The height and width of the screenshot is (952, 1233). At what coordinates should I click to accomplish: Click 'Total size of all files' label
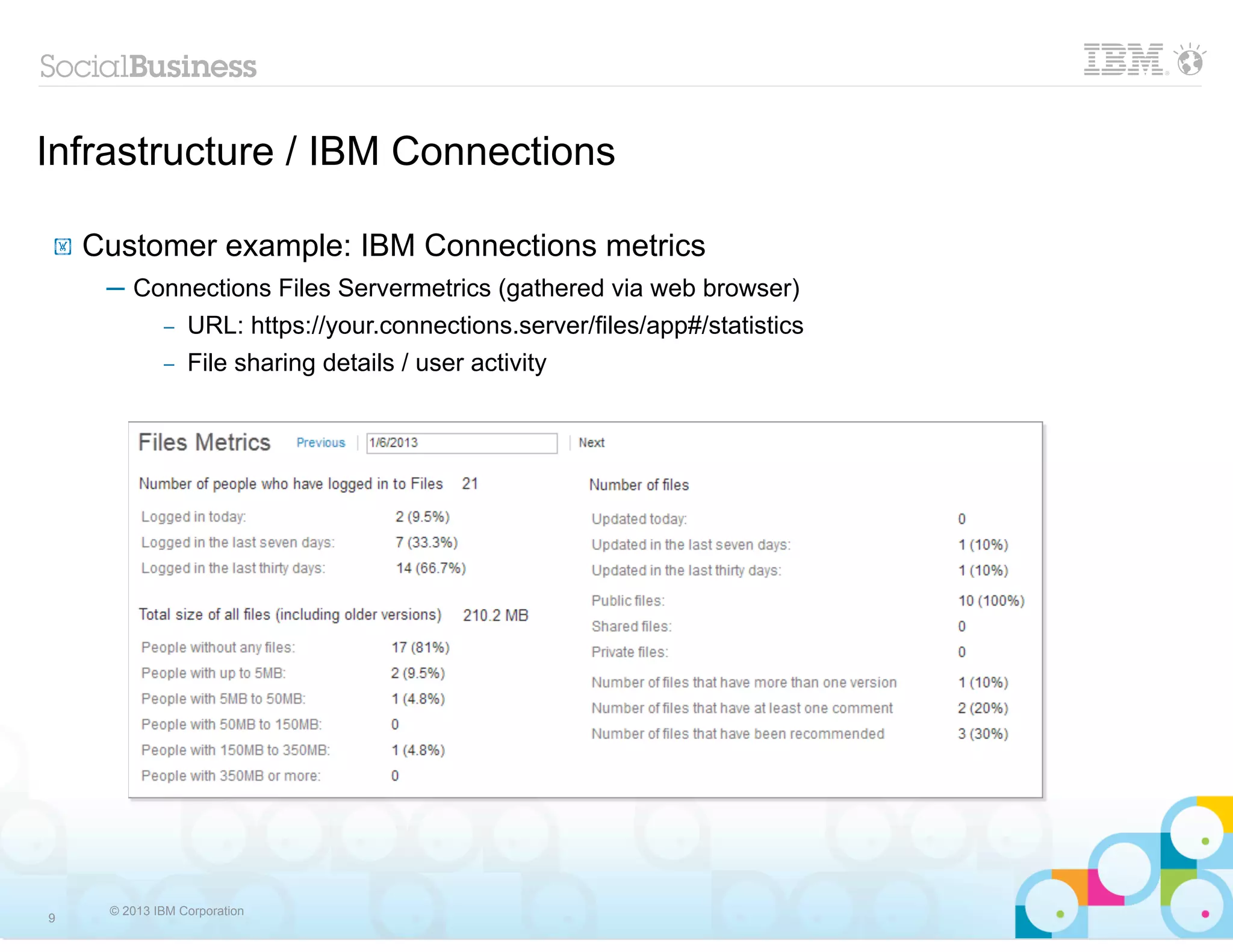click(290, 615)
